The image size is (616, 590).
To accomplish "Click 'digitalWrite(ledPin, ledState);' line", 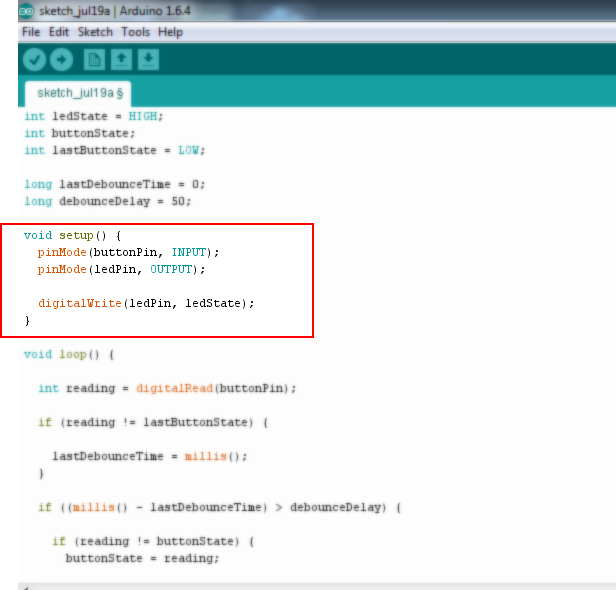I will (146, 303).
